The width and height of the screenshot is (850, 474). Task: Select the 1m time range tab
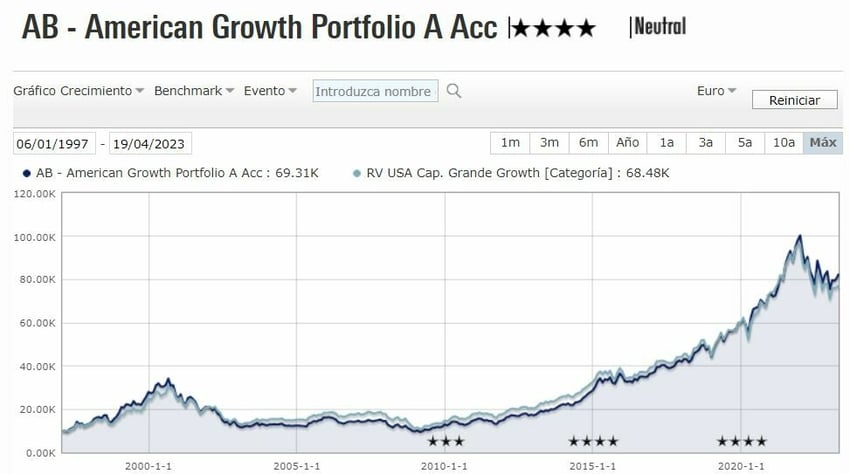click(510, 142)
